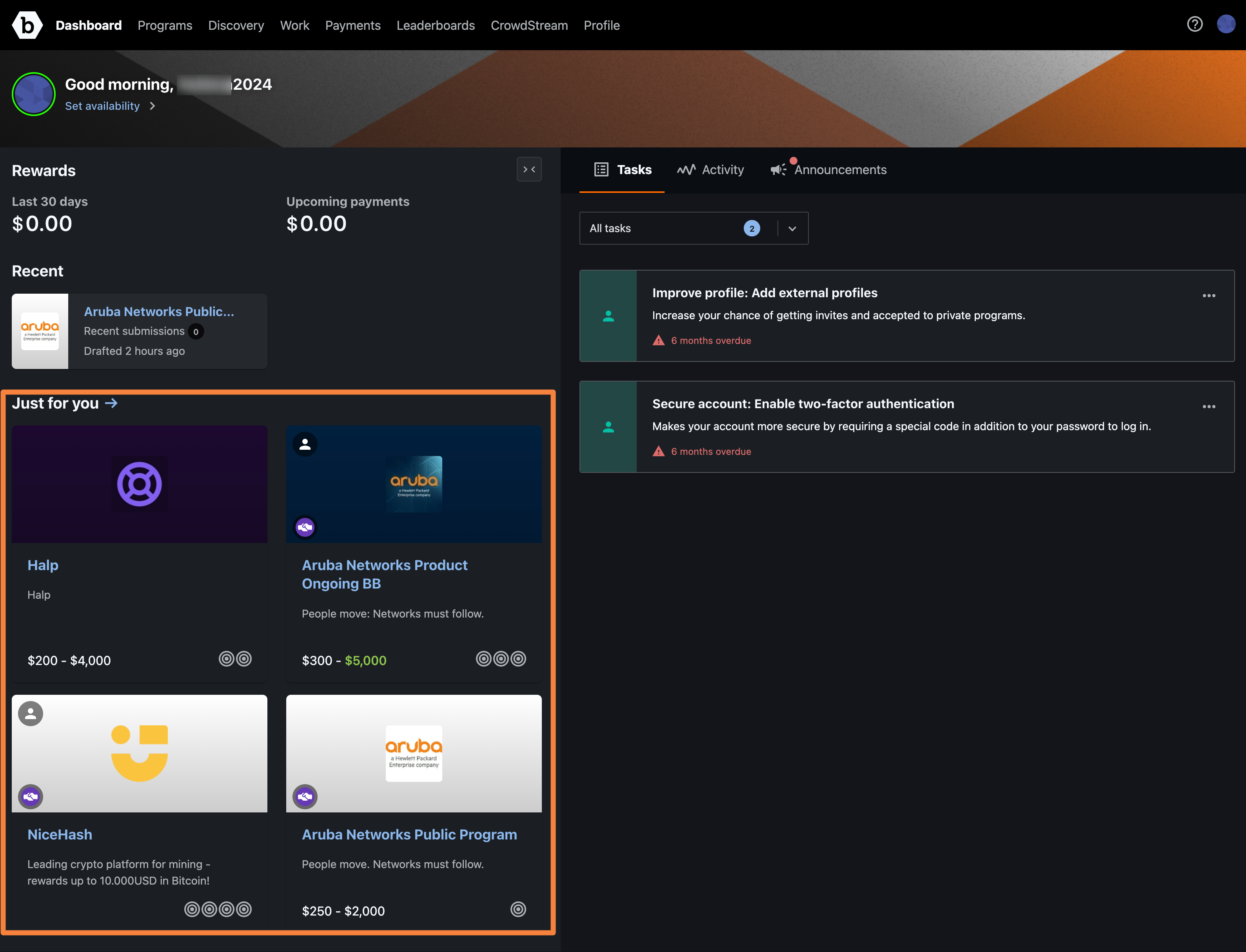Click the four target icons on NiceHash card

tap(218, 910)
